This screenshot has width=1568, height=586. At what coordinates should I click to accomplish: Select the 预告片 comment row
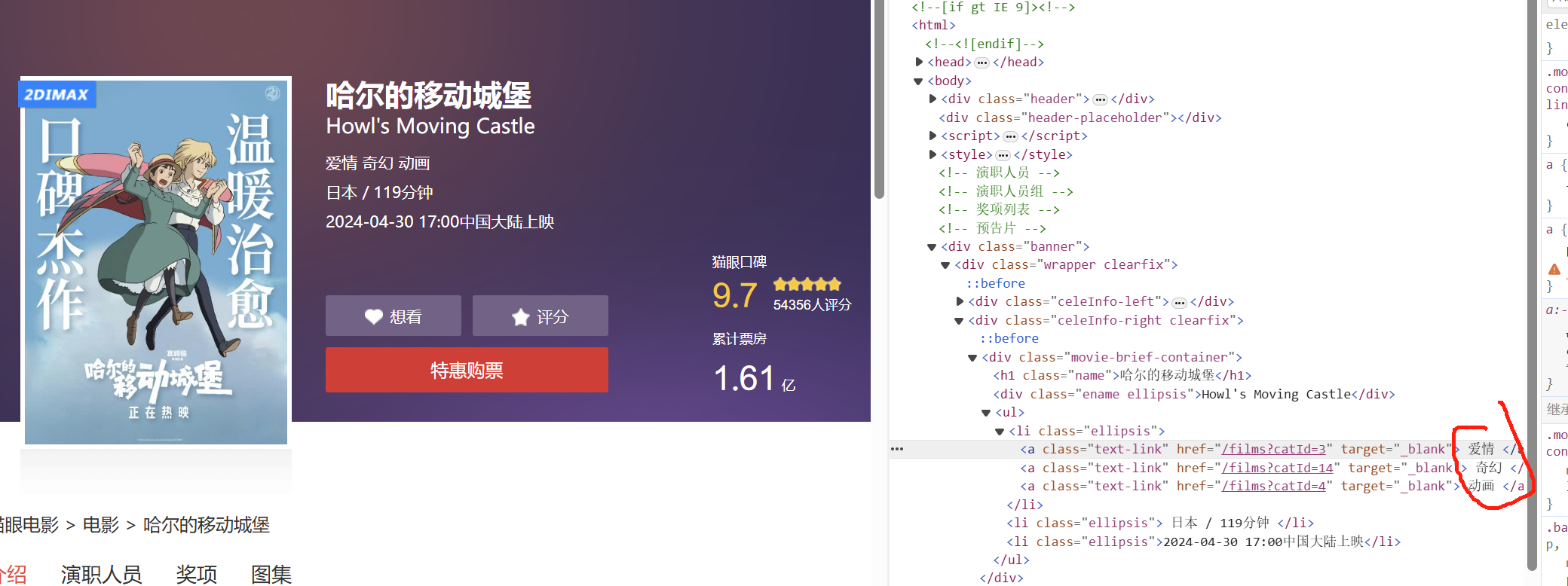992,228
